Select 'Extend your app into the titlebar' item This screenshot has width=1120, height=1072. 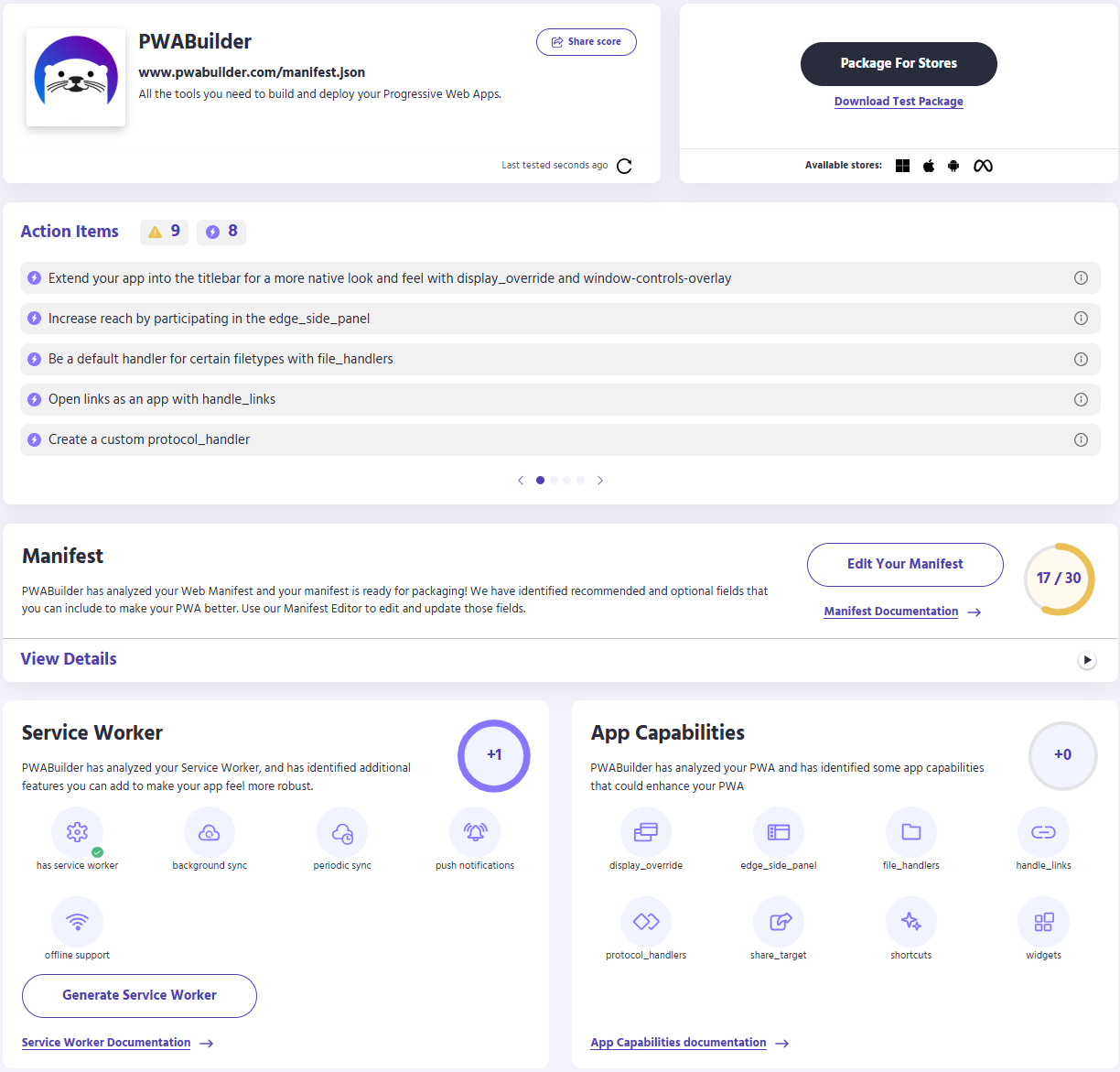tap(560, 278)
